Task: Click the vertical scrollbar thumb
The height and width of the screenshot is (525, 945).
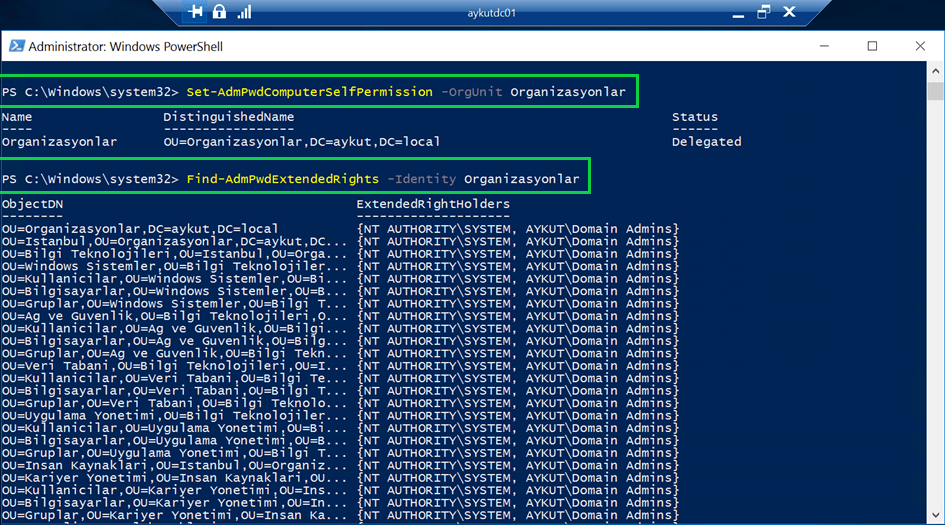Action: pyautogui.click(x=935, y=92)
